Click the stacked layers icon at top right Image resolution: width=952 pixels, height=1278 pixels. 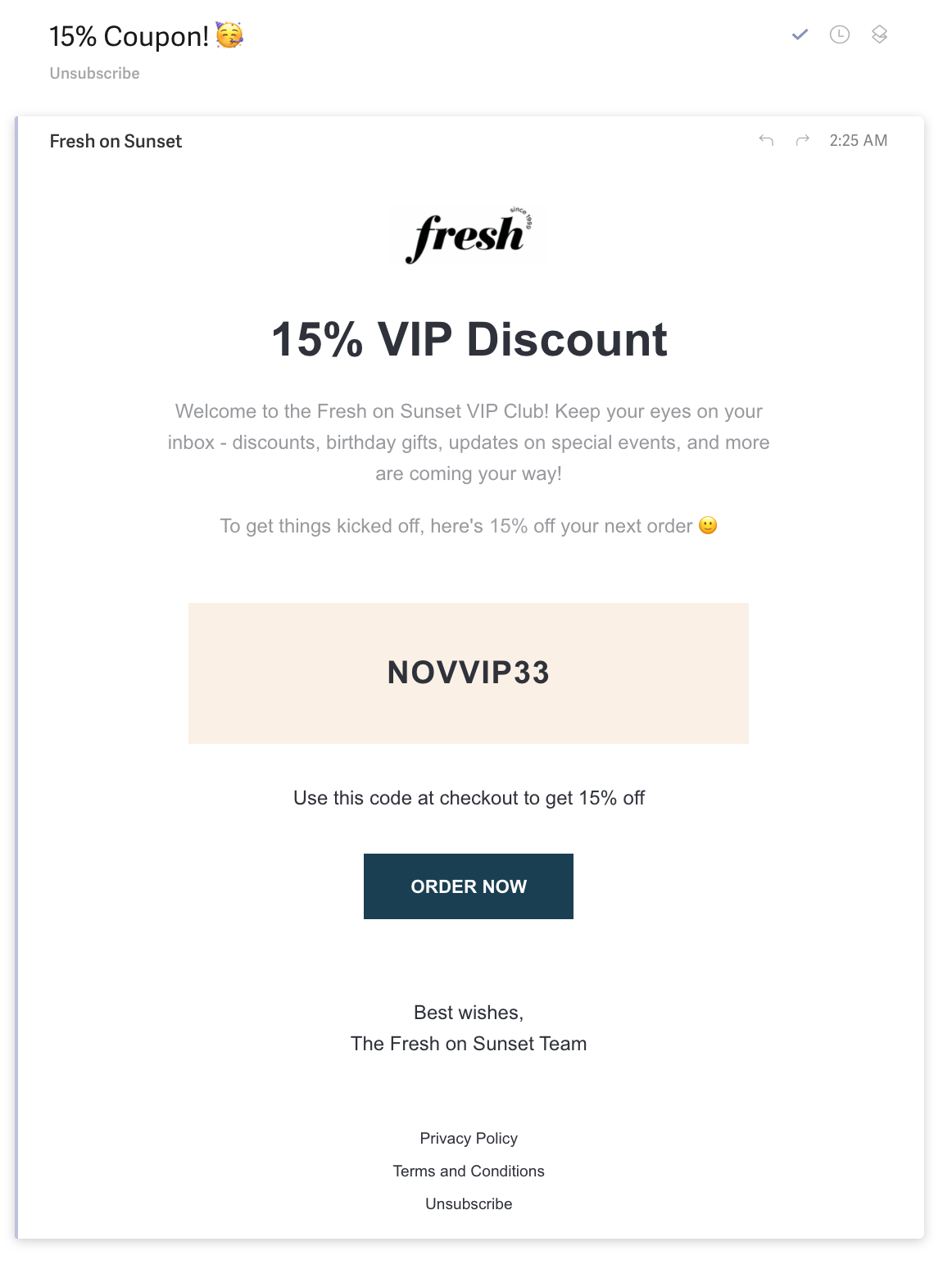[x=879, y=34]
